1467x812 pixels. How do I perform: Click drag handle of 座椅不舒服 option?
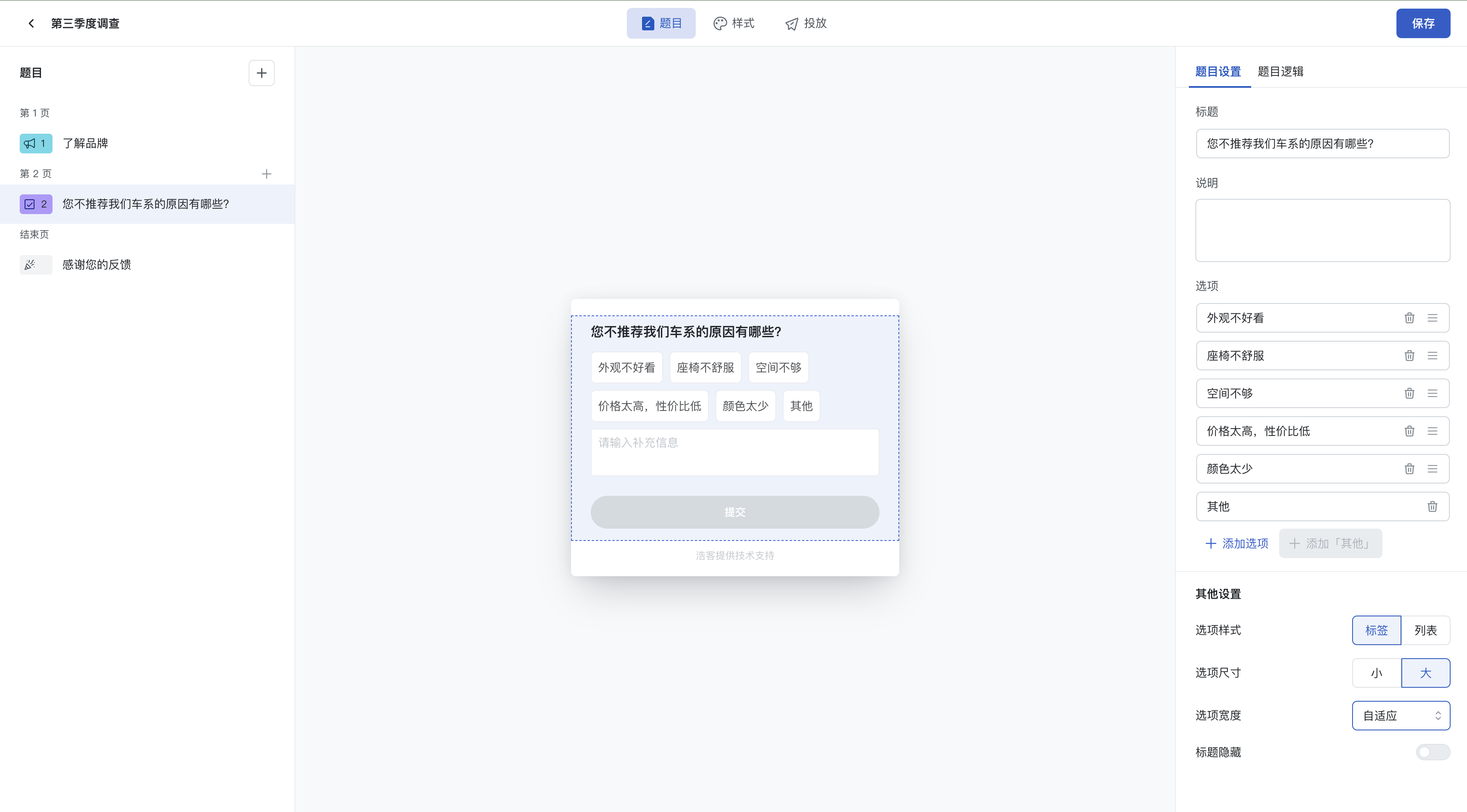click(1432, 356)
